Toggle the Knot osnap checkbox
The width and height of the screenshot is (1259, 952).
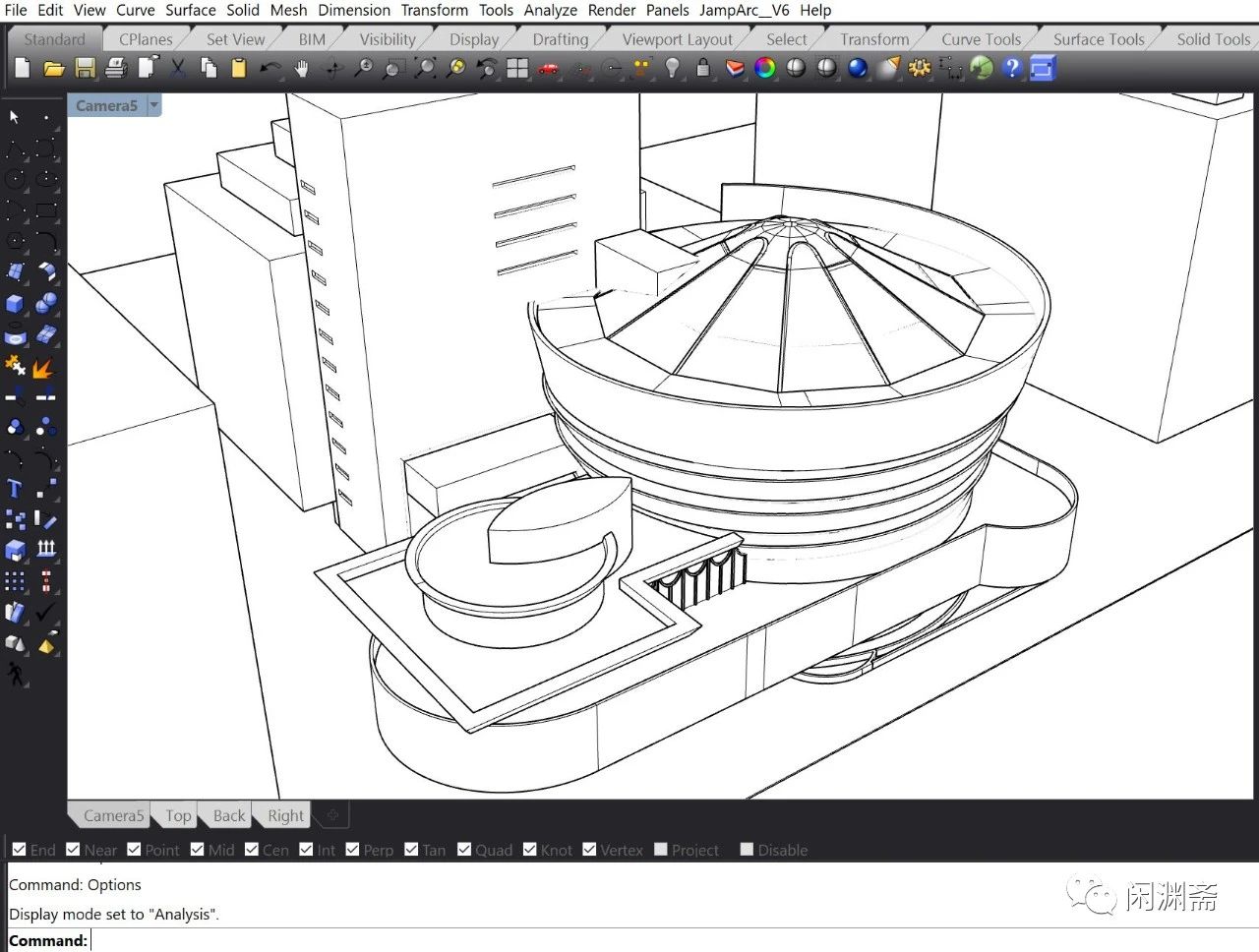coord(530,850)
